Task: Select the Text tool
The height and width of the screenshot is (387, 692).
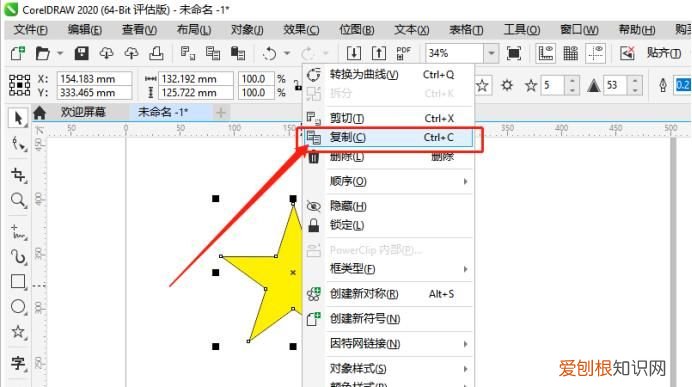Action: [x=19, y=363]
